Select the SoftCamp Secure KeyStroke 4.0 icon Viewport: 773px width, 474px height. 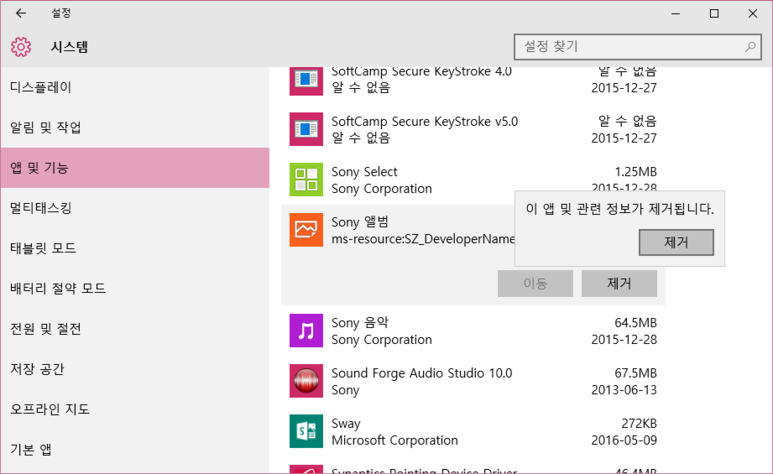coord(306,79)
